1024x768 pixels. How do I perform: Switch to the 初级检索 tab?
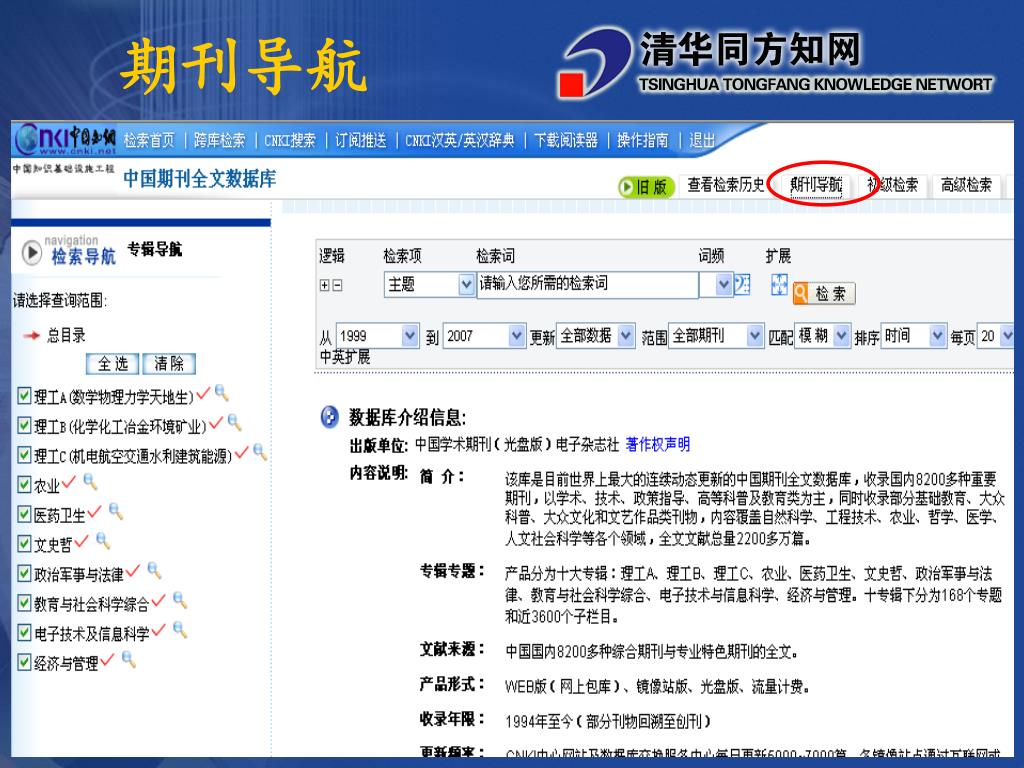point(893,185)
